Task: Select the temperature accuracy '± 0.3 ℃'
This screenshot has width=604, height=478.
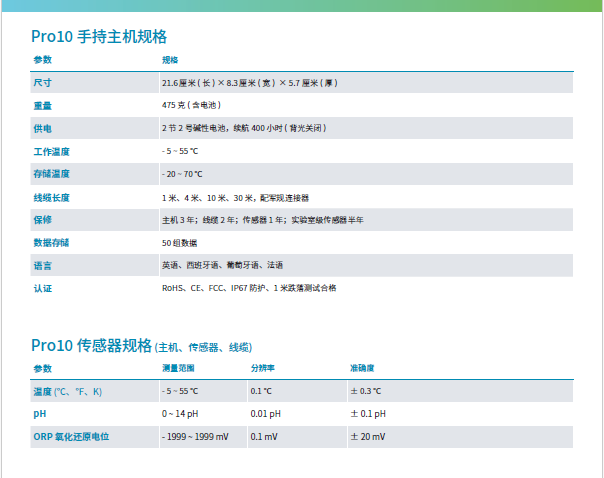Action: coord(366,391)
